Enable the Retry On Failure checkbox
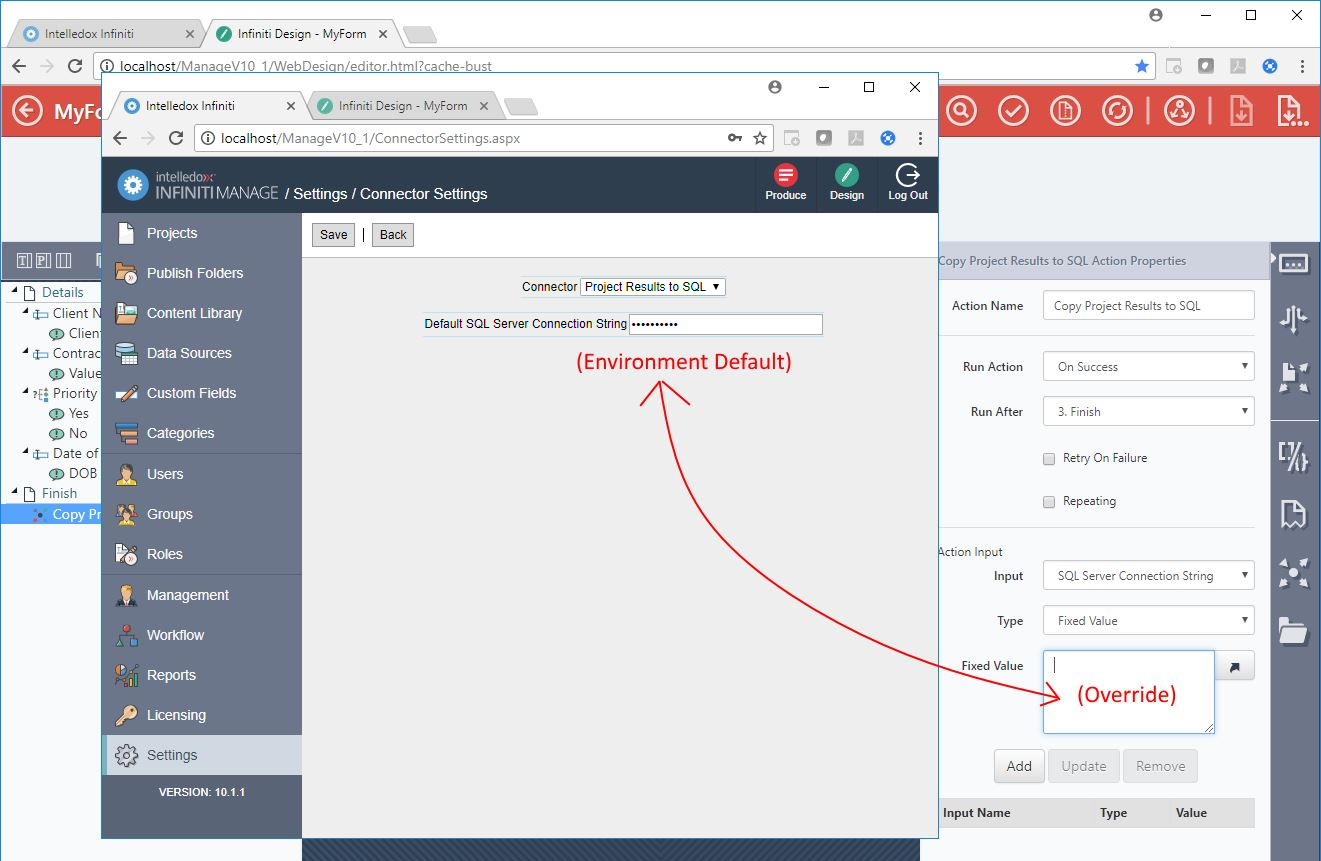 click(x=1049, y=459)
